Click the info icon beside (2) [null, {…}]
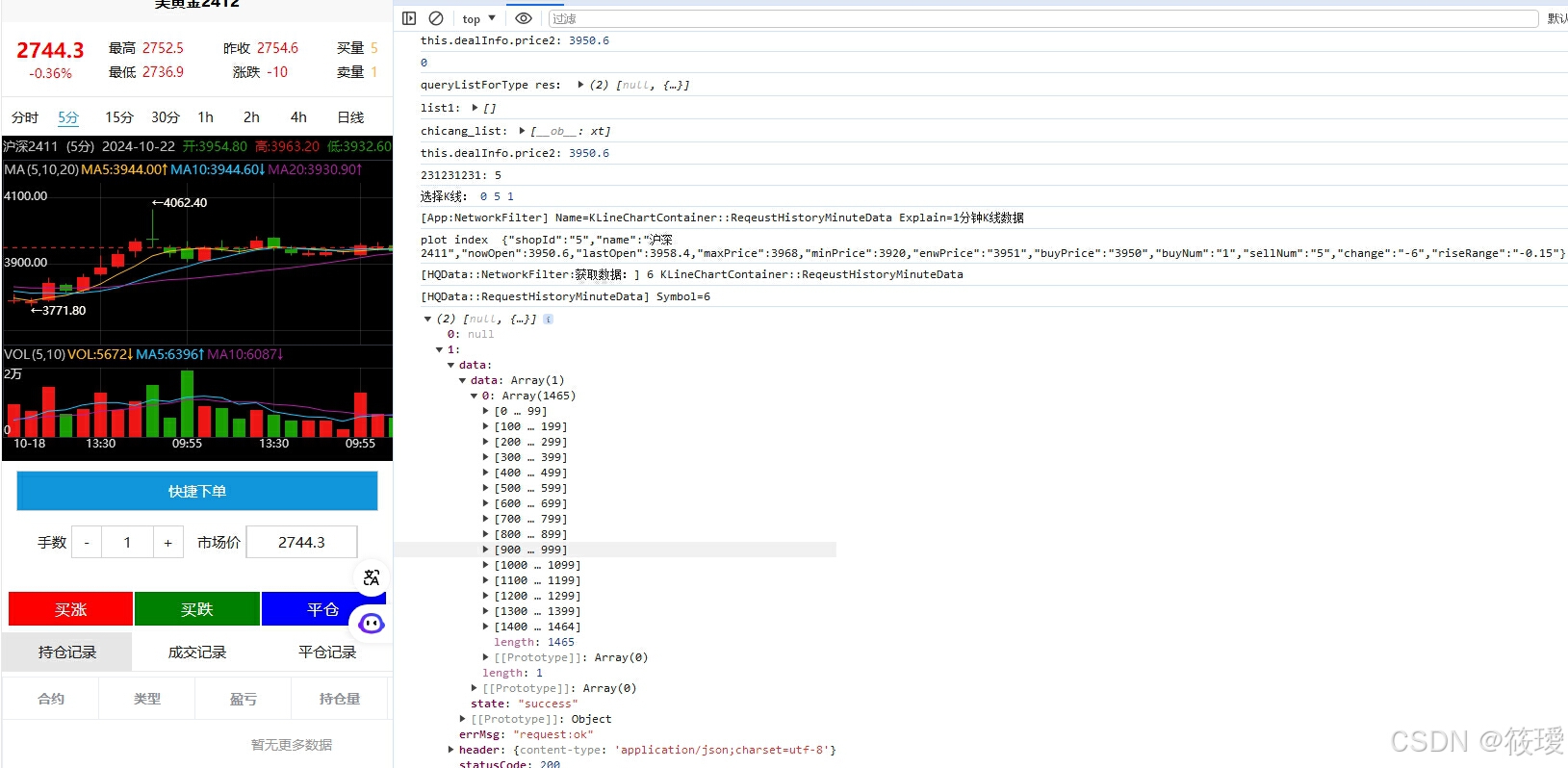The width and height of the screenshot is (1568, 768). (x=548, y=319)
